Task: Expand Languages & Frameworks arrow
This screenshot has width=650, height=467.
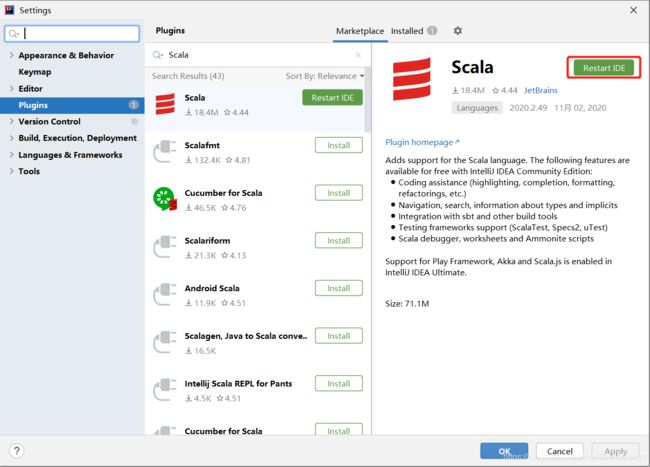Action: click(x=11, y=155)
